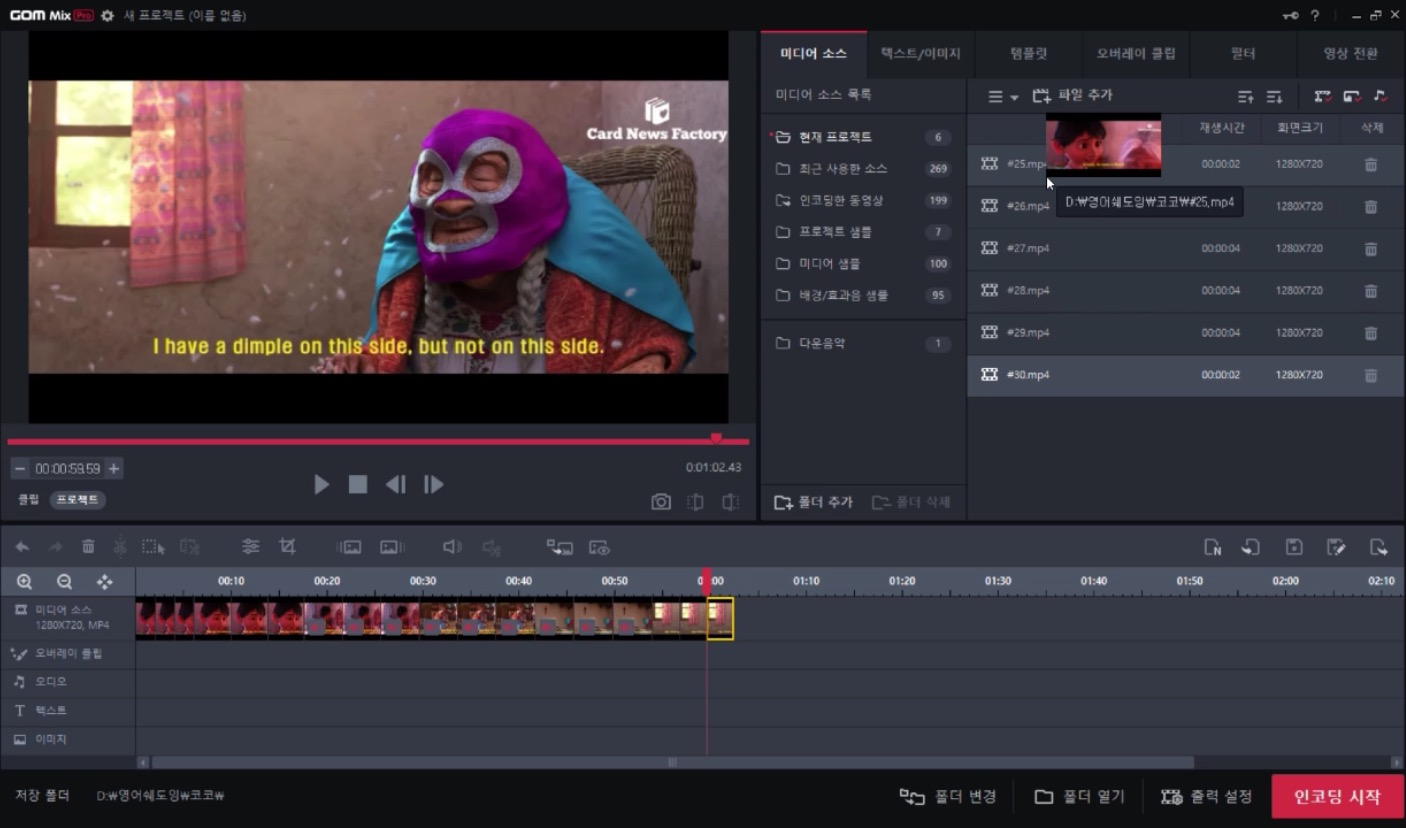Toggle video file filter in media list
Screen dimensions: 1406x828
tap(1323, 96)
